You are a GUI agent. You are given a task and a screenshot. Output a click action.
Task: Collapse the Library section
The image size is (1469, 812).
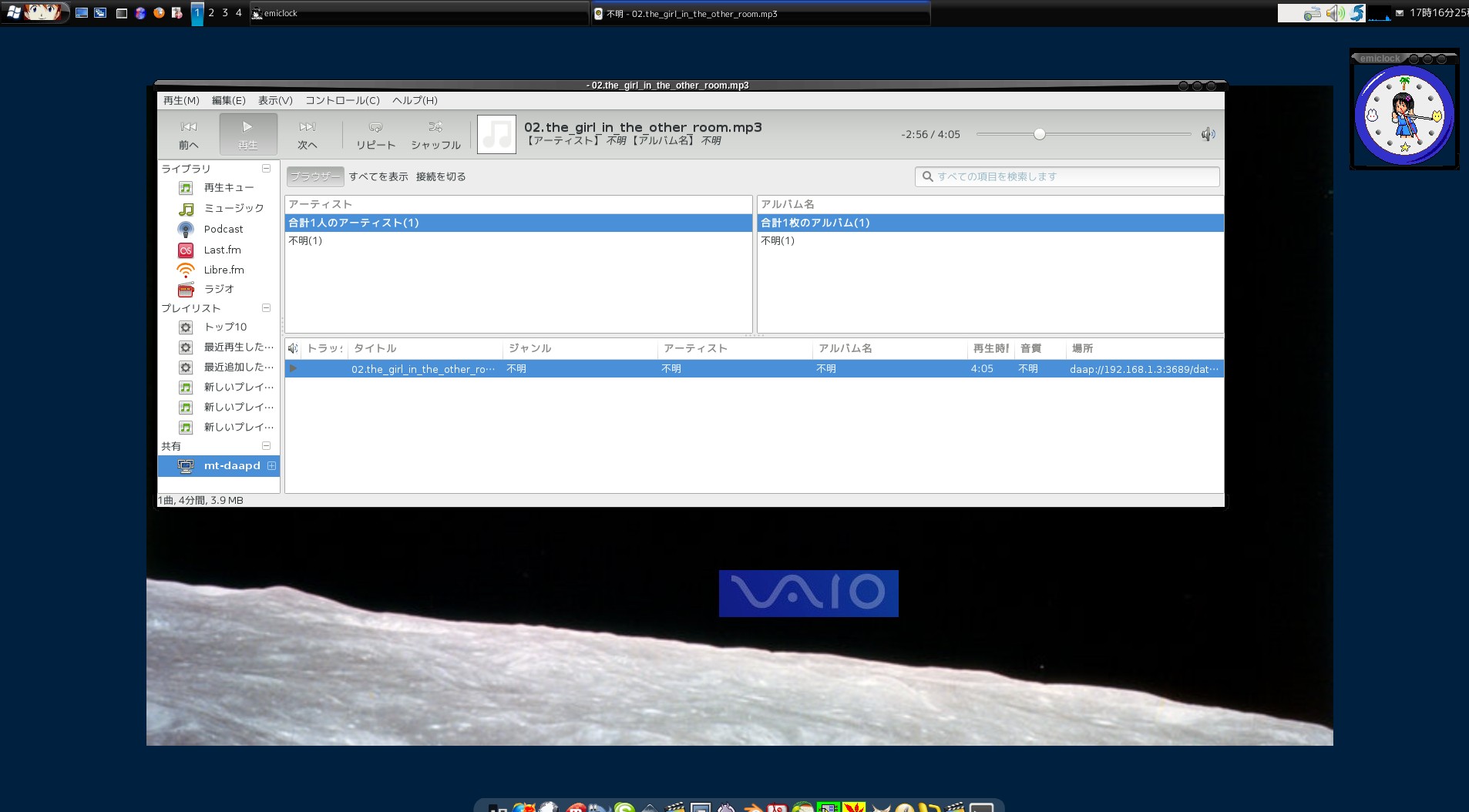click(x=266, y=169)
